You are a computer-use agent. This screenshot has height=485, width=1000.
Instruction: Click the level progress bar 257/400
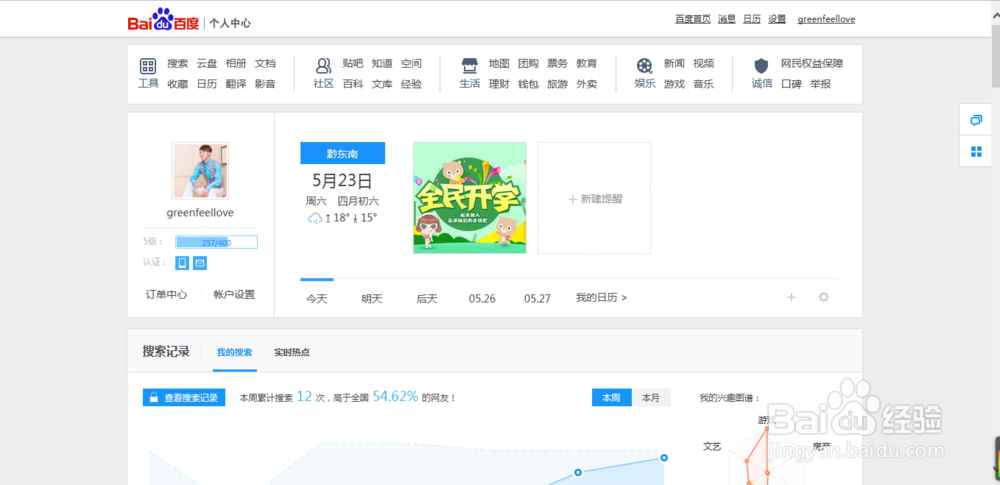tap(216, 242)
